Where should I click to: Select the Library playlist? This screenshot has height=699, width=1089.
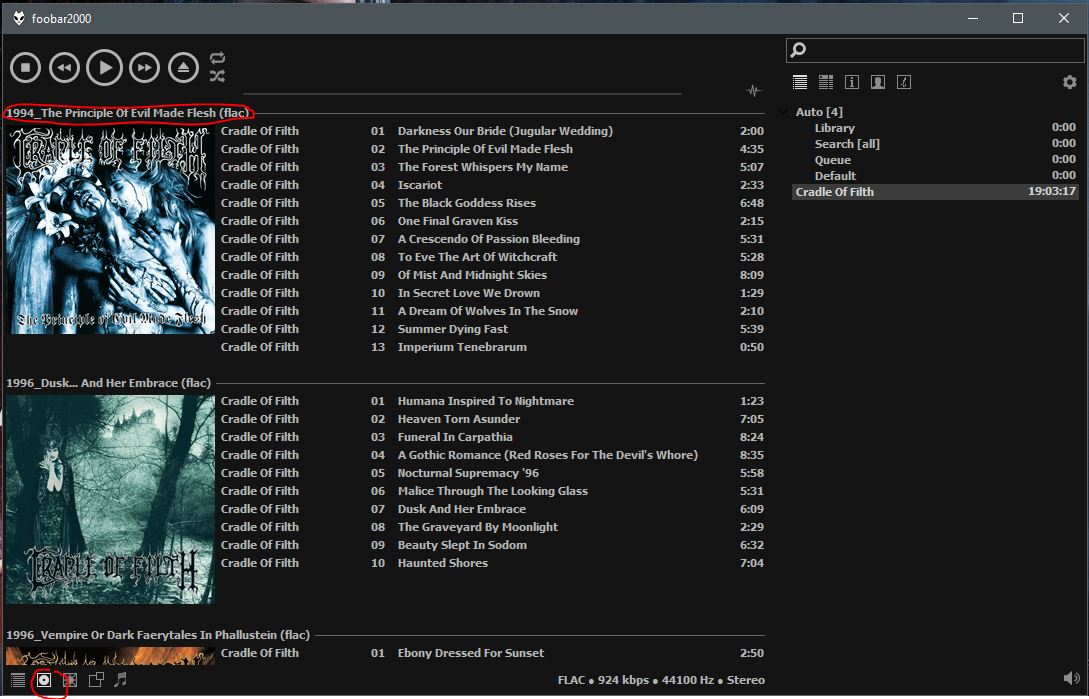tap(834, 128)
